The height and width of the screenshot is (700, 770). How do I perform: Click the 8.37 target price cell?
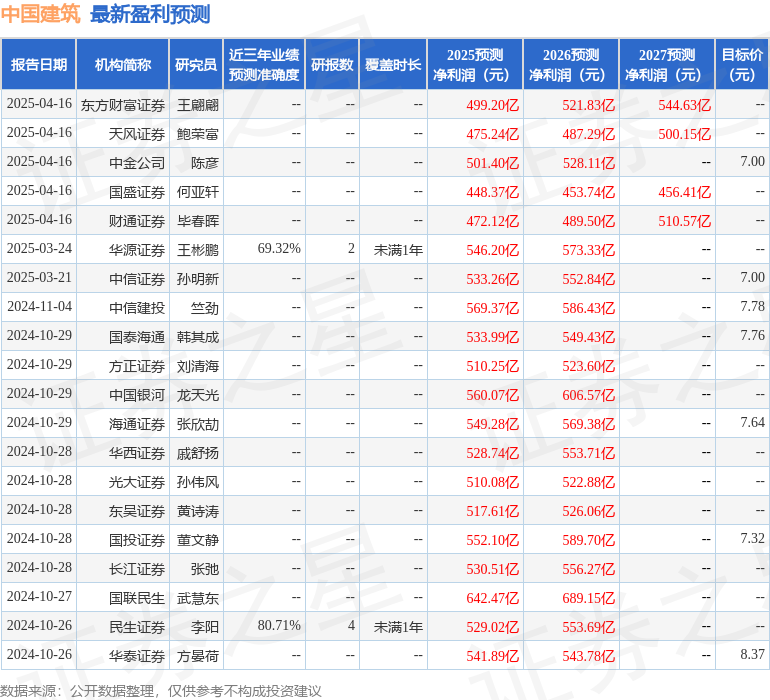click(752, 656)
